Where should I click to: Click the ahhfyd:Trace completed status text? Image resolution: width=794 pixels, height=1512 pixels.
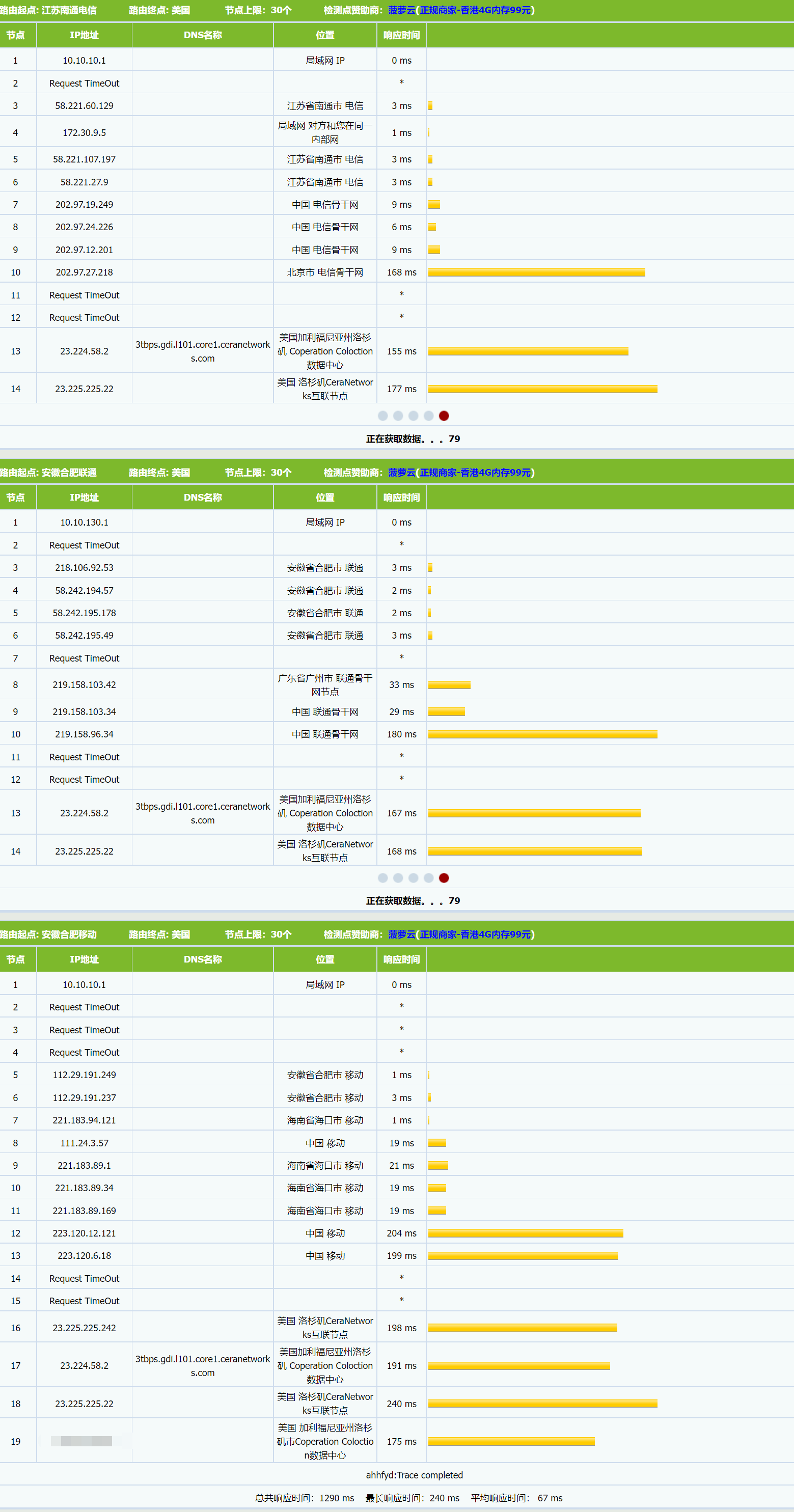coord(414,1475)
